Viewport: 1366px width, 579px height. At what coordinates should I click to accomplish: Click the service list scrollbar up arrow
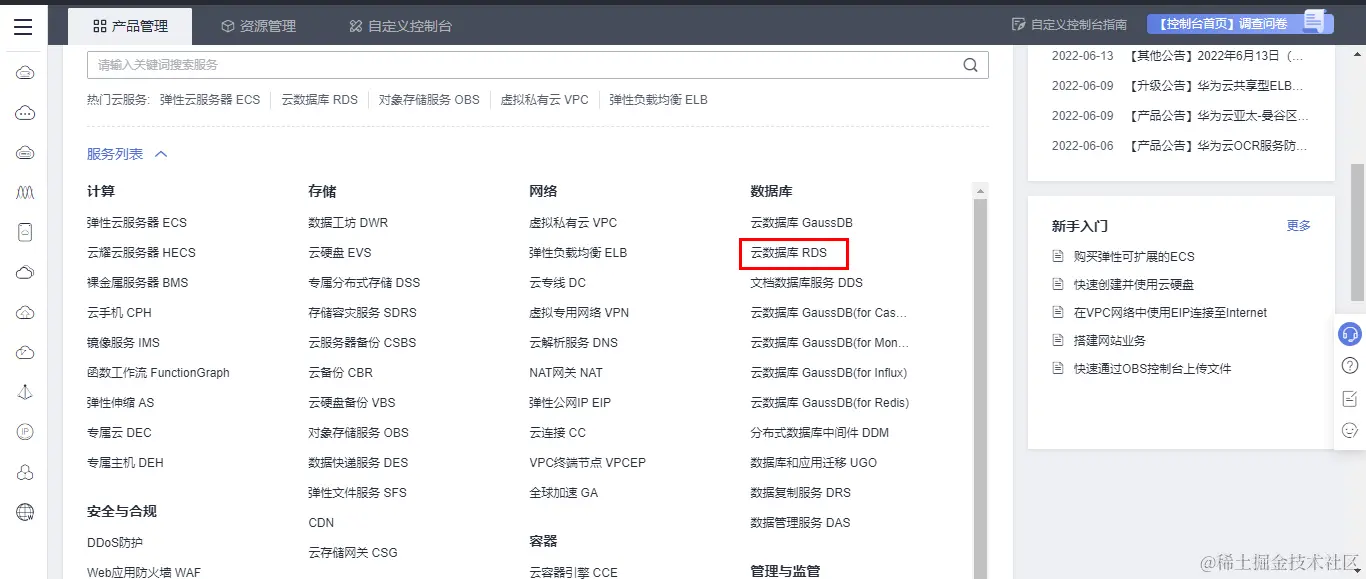pyautogui.click(x=981, y=190)
